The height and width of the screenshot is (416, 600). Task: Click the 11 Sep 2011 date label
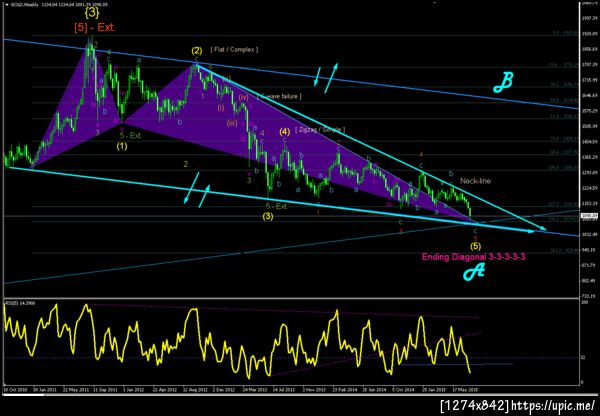click(104, 389)
